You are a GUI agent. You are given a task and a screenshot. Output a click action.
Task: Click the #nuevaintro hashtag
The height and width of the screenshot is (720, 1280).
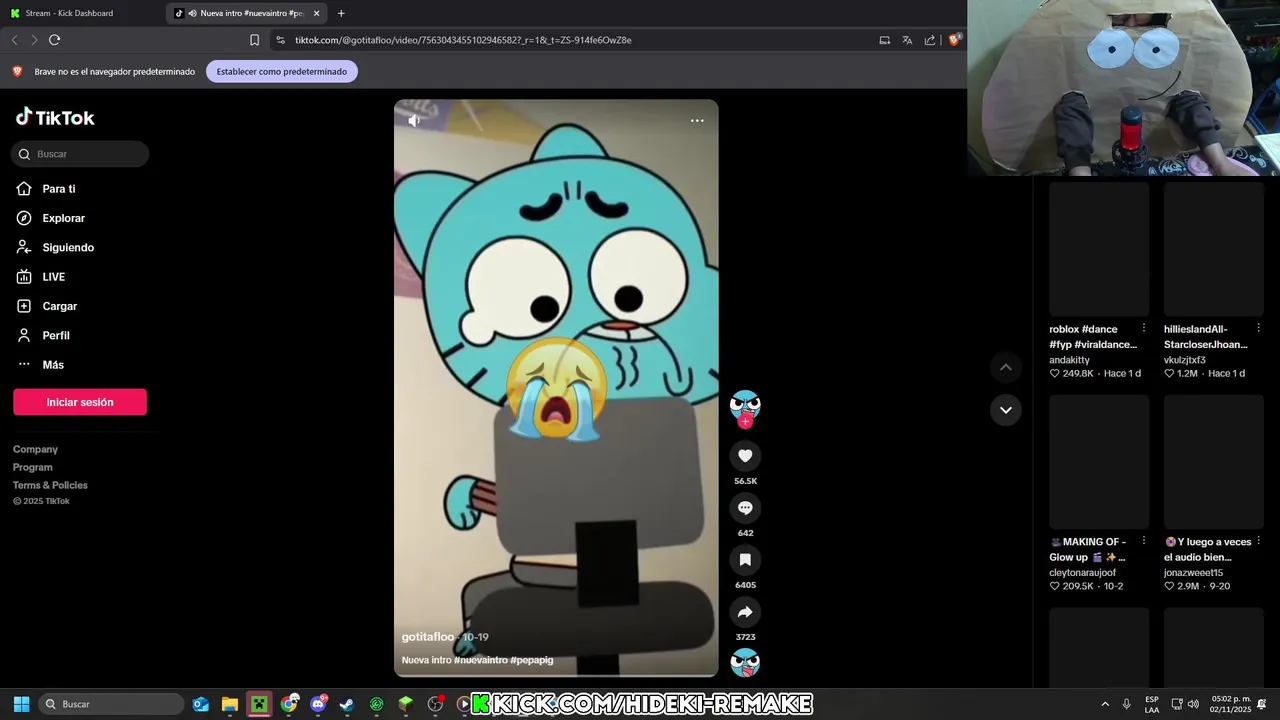(x=480, y=660)
